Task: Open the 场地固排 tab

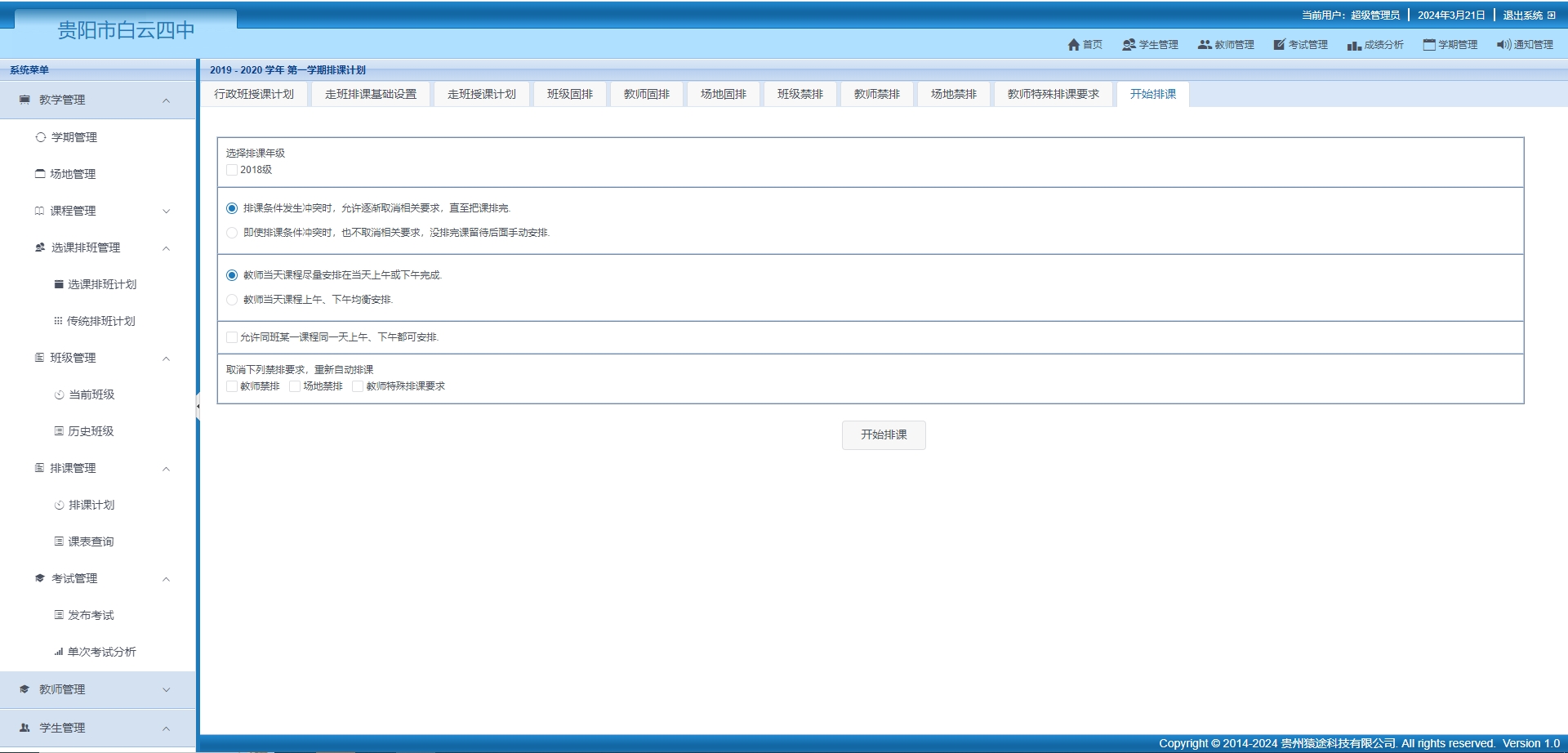Action: 724,95
